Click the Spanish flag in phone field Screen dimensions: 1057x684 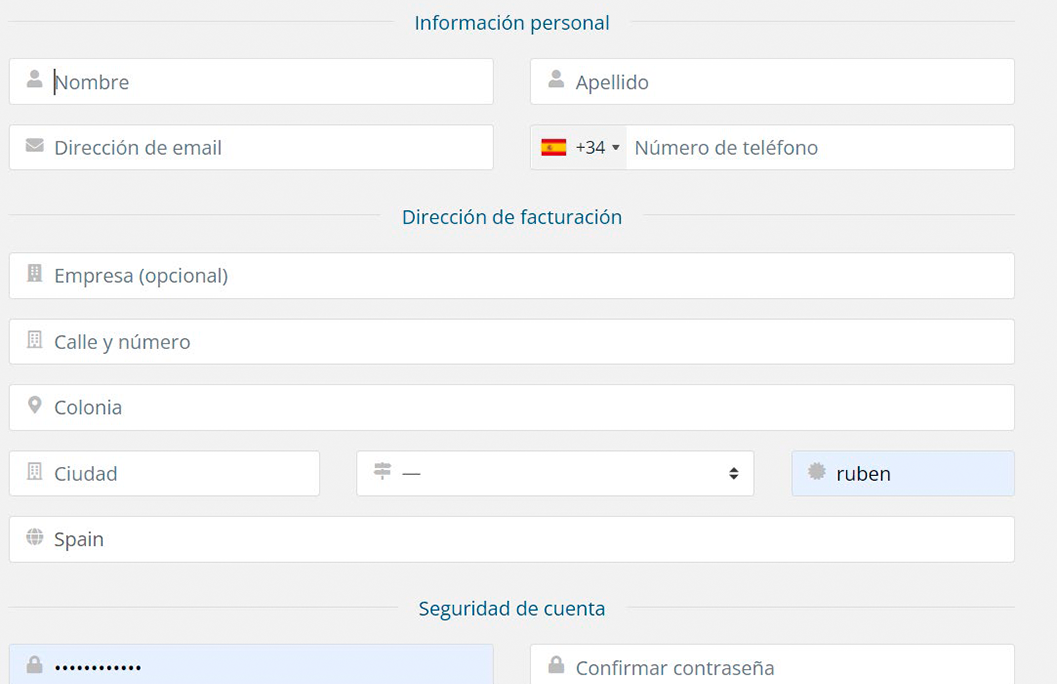pyautogui.click(x=553, y=148)
